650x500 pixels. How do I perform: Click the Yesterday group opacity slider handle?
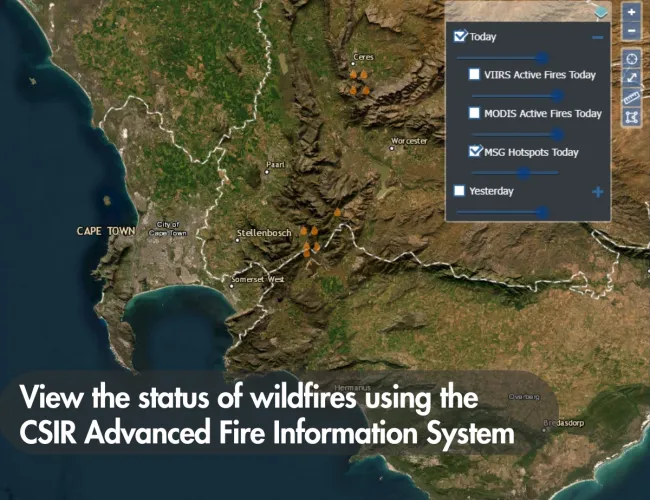tap(542, 213)
